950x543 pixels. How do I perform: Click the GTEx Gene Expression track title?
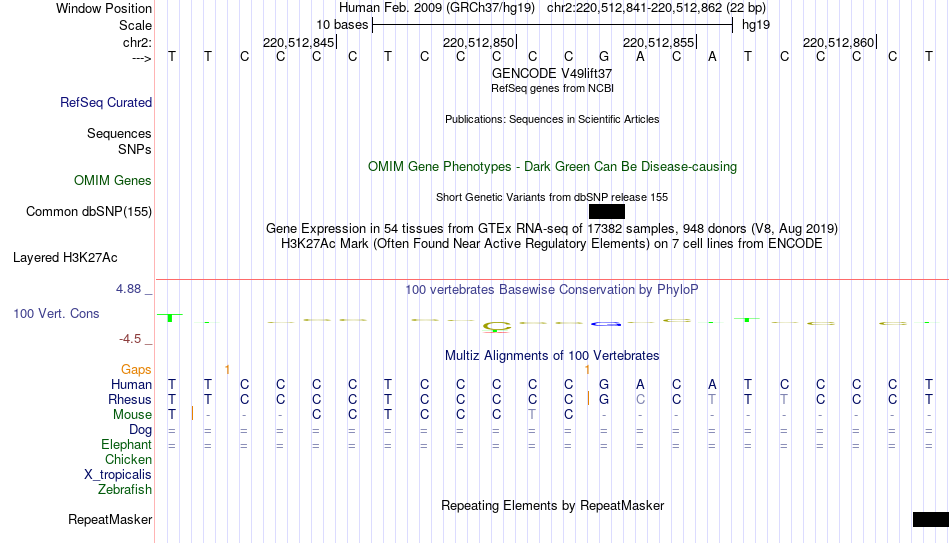(x=552, y=229)
